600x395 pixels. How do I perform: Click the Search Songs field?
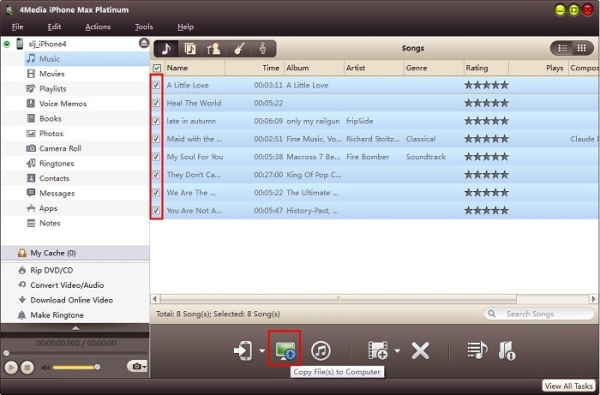click(539, 314)
